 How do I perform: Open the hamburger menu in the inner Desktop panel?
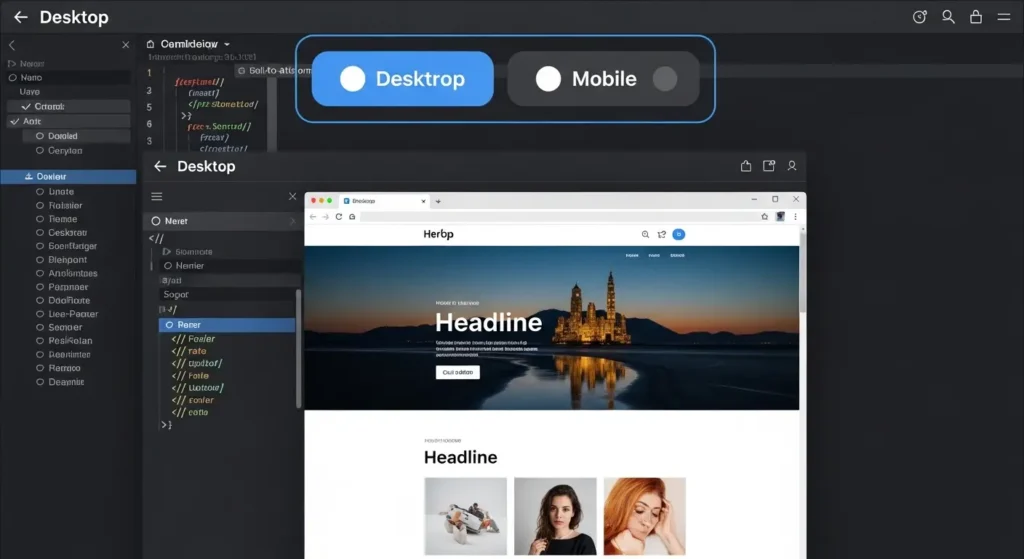coord(157,197)
